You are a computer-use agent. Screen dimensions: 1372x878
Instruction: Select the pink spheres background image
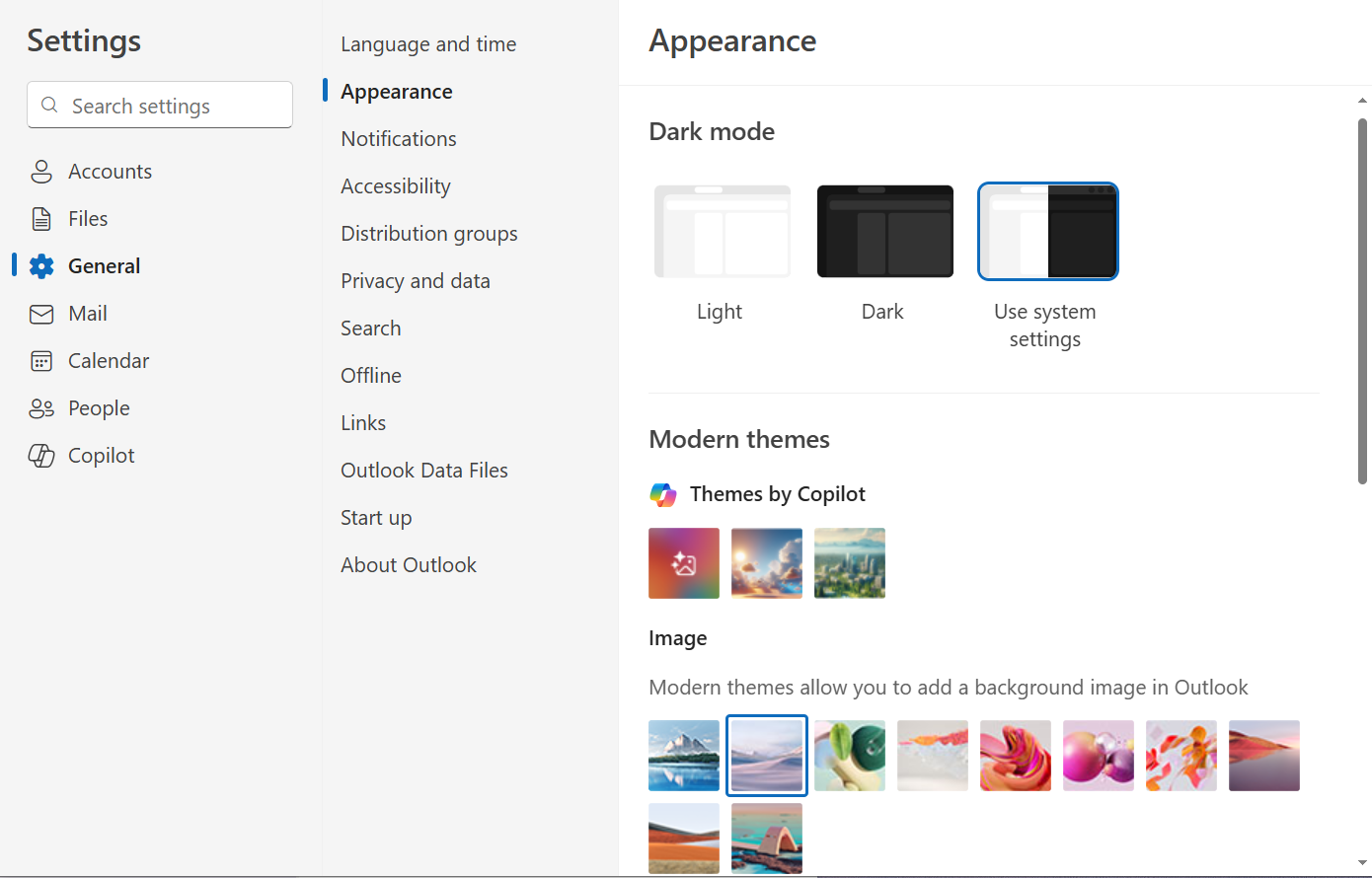click(1099, 756)
